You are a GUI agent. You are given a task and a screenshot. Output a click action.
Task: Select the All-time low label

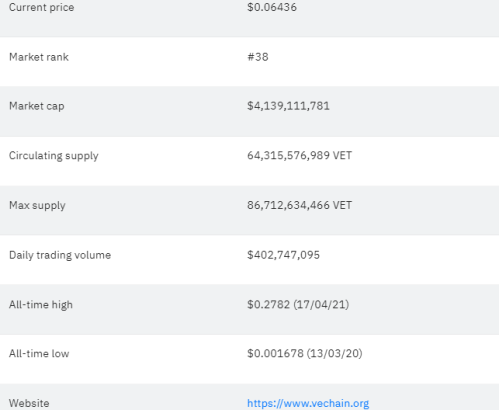pos(39,354)
